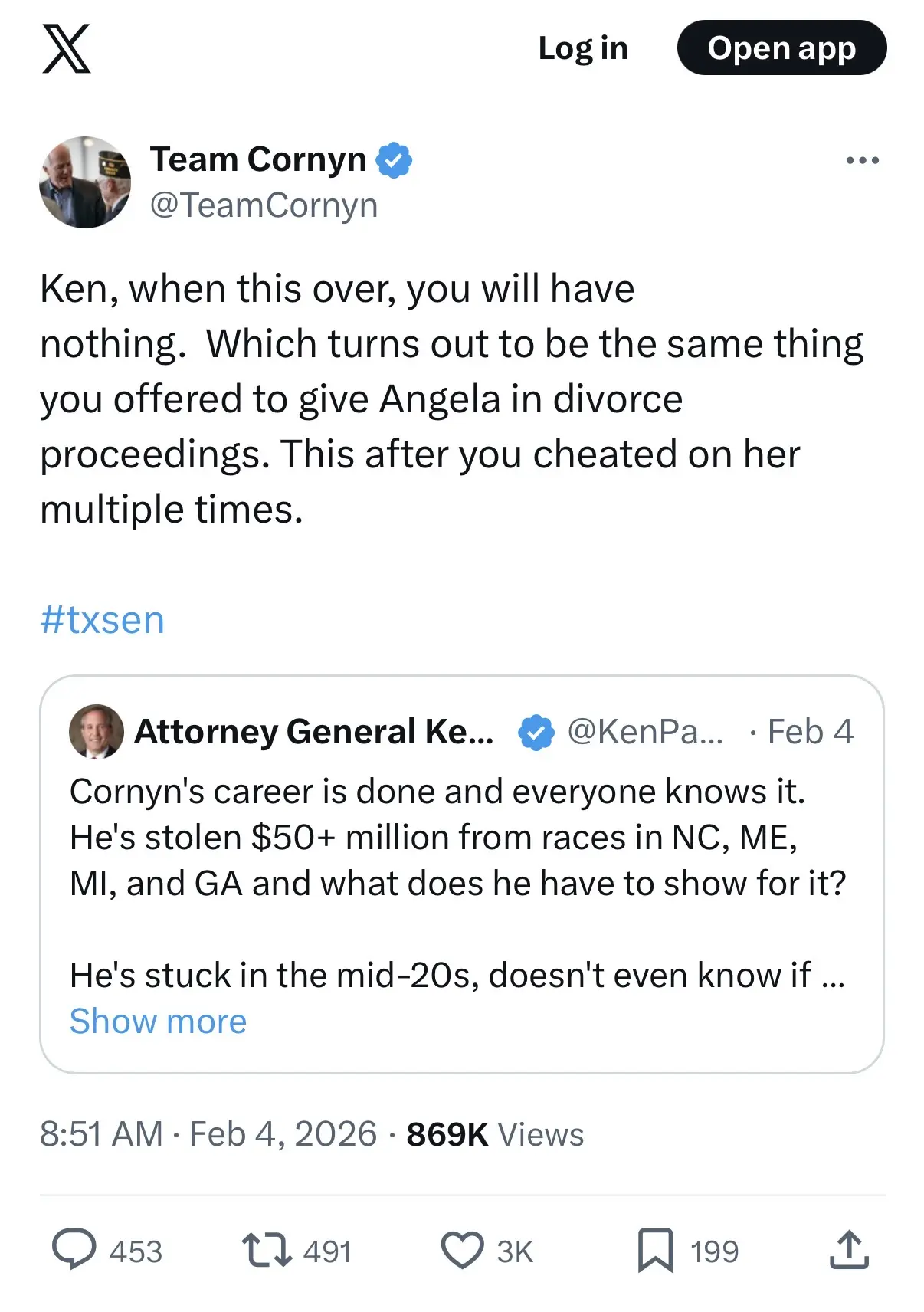Click Team Cornyn verified badge

coord(395,160)
